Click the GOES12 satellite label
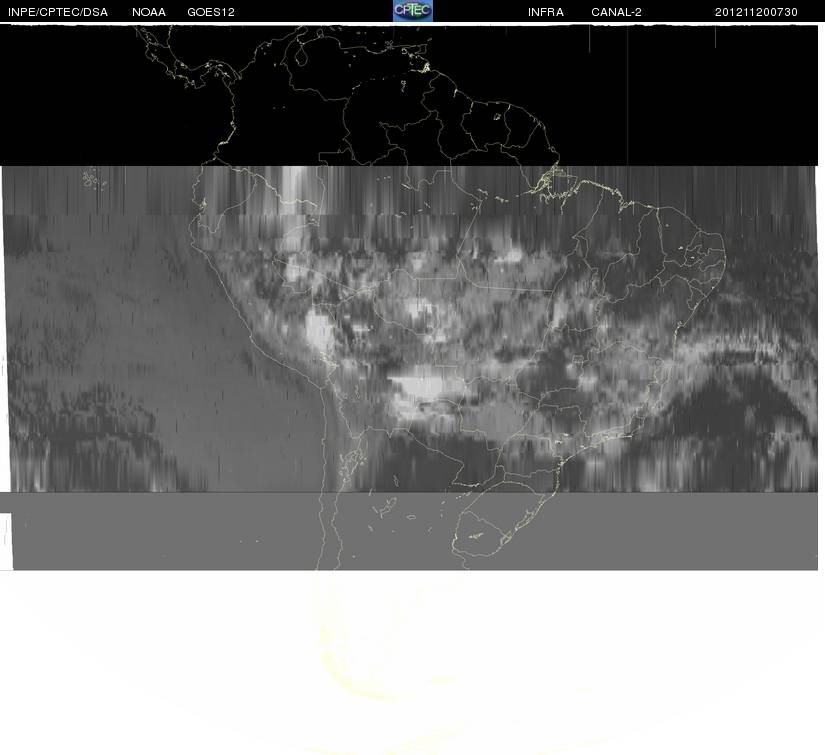The image size is (825, 755). [211, 12]
